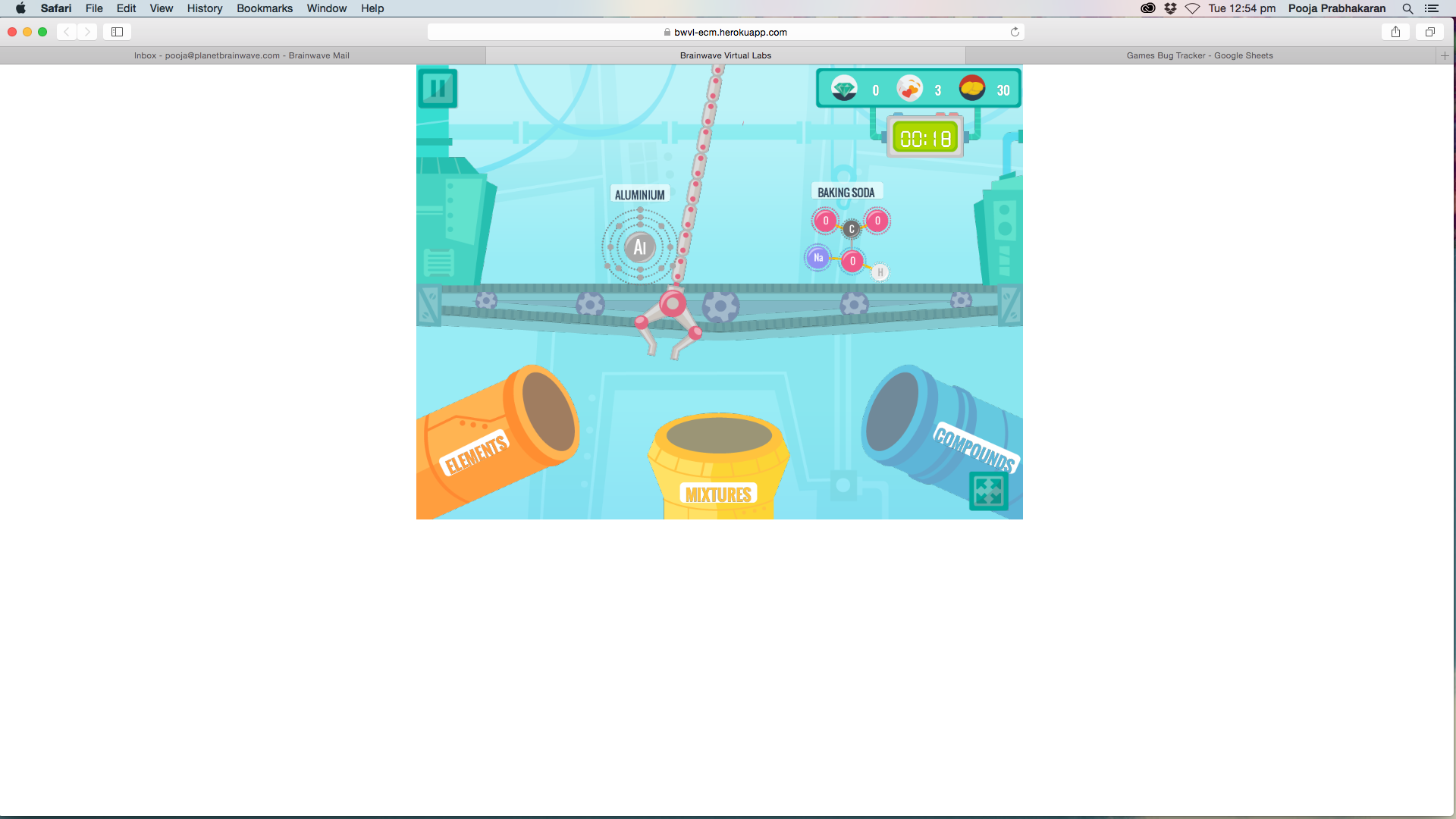Select the Aluminium atom on the conveyor
The height and width of the screenshot is (819, 1456).
640,246
